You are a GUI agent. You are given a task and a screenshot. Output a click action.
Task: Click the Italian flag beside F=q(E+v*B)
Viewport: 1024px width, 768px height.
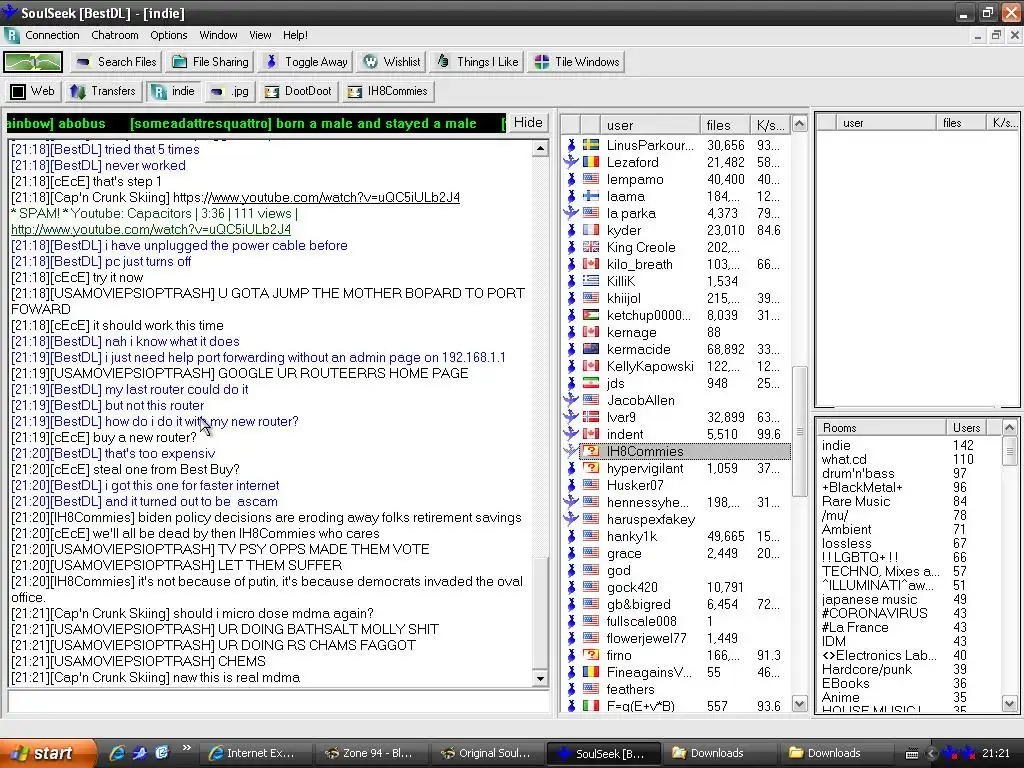tap(590, 705)
